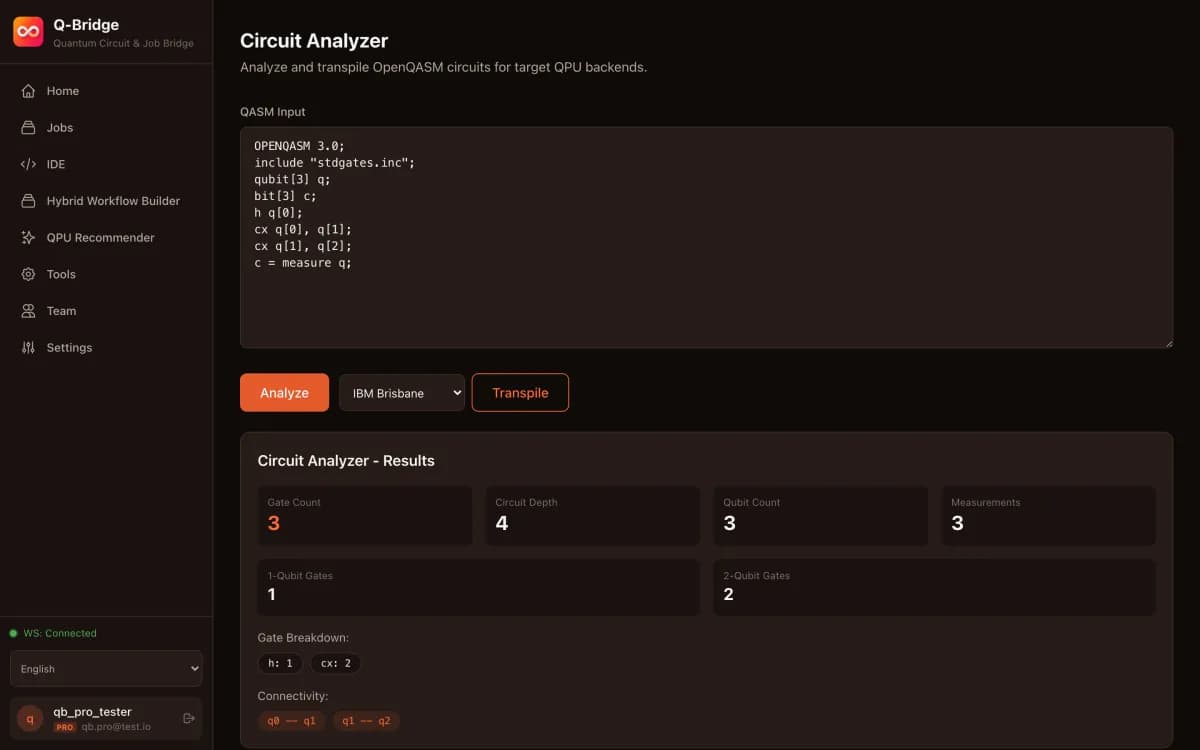This screenshot has width=1200, height=750.
Task: Click the orange Analyze button
Action: click(284, 393)
